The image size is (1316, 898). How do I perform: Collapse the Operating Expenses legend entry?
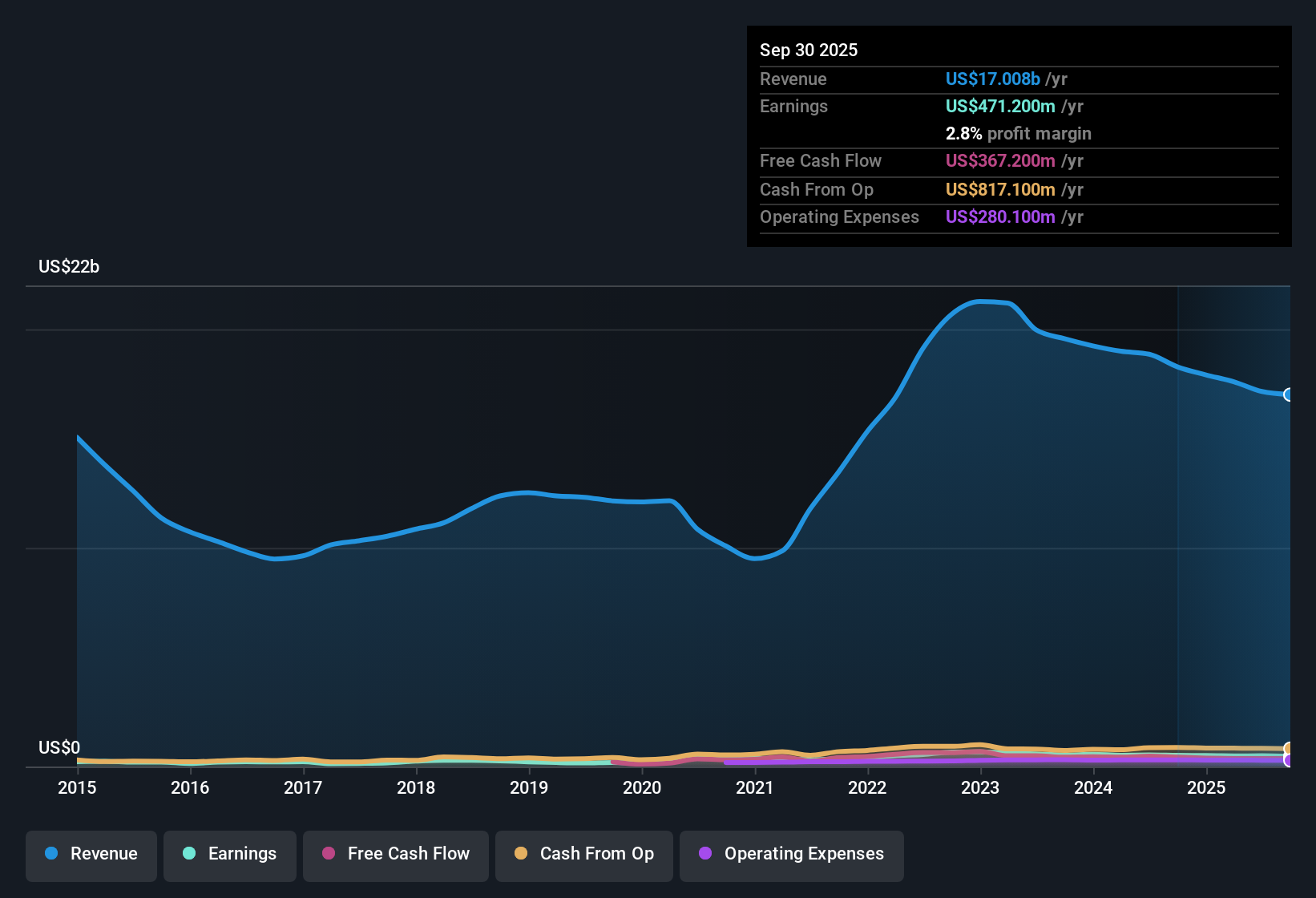coord(791,854)
